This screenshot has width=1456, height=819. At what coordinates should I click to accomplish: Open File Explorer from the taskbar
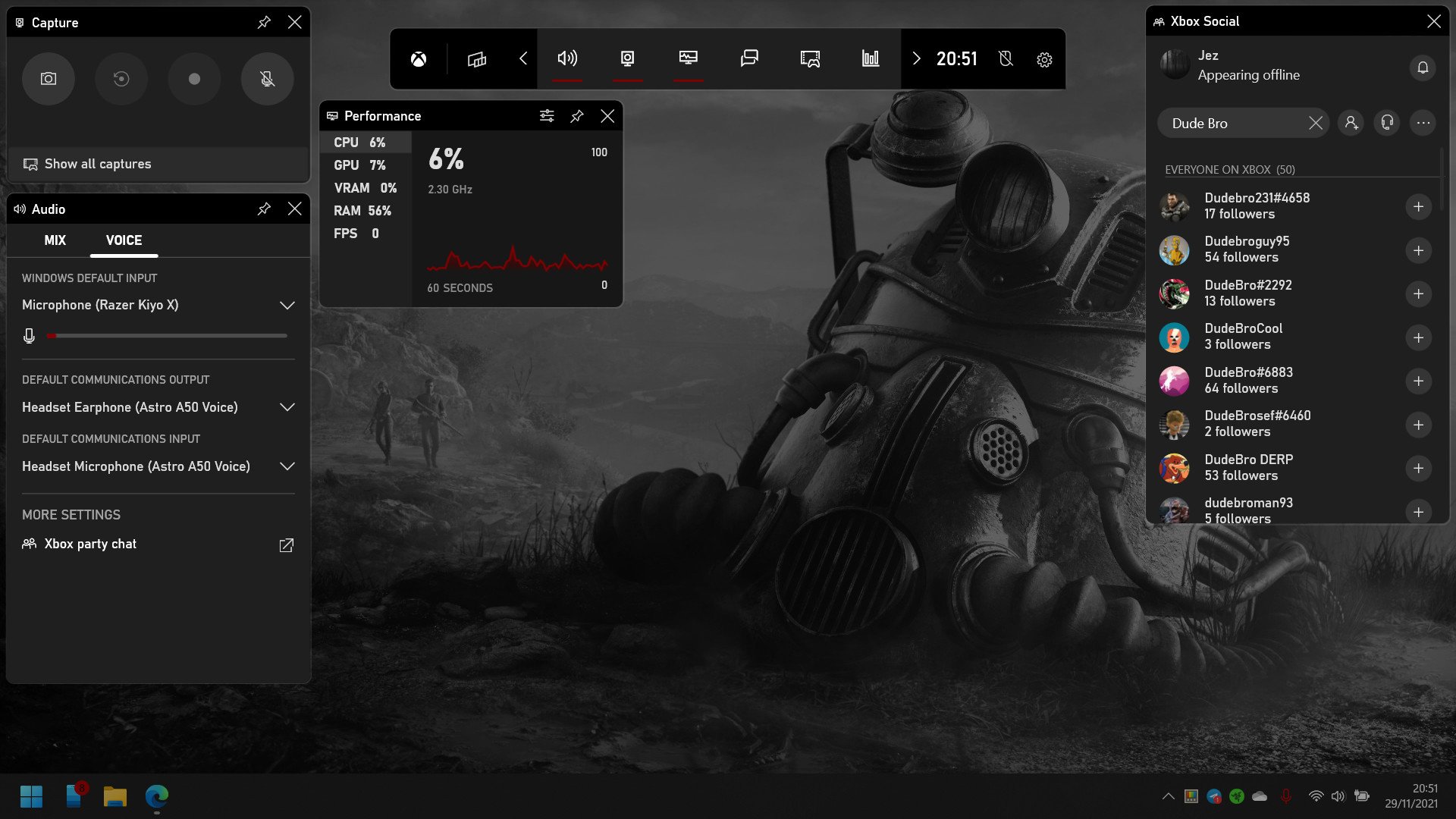point(115,796)
